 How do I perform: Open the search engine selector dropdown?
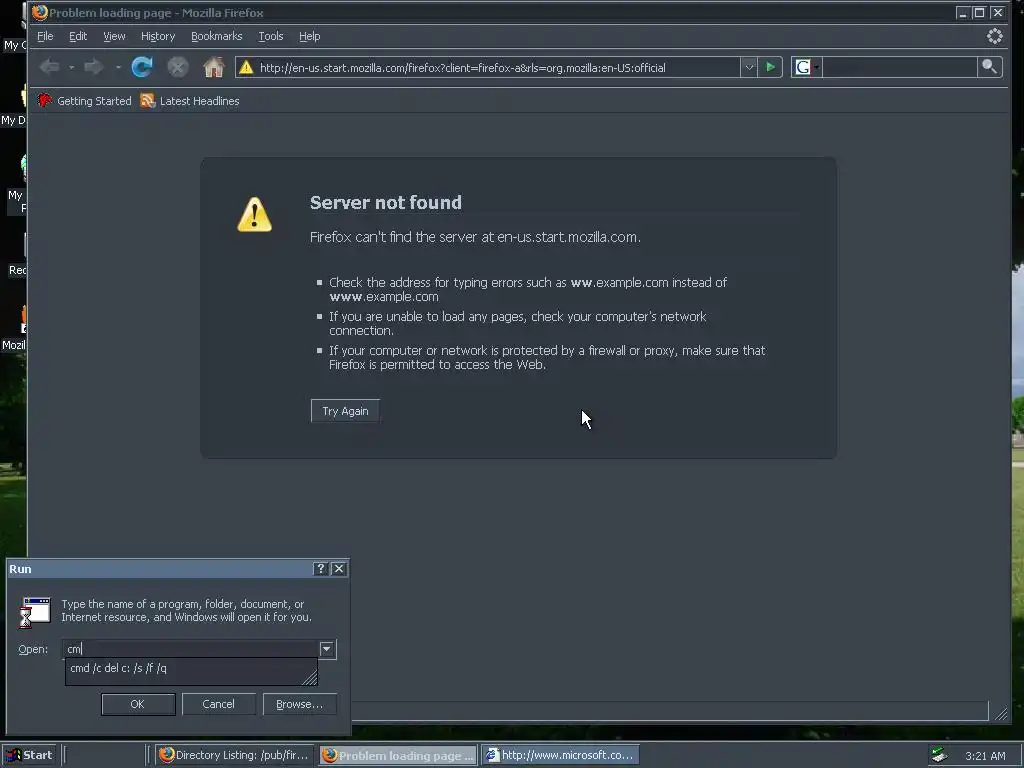[x=807, y=67]
